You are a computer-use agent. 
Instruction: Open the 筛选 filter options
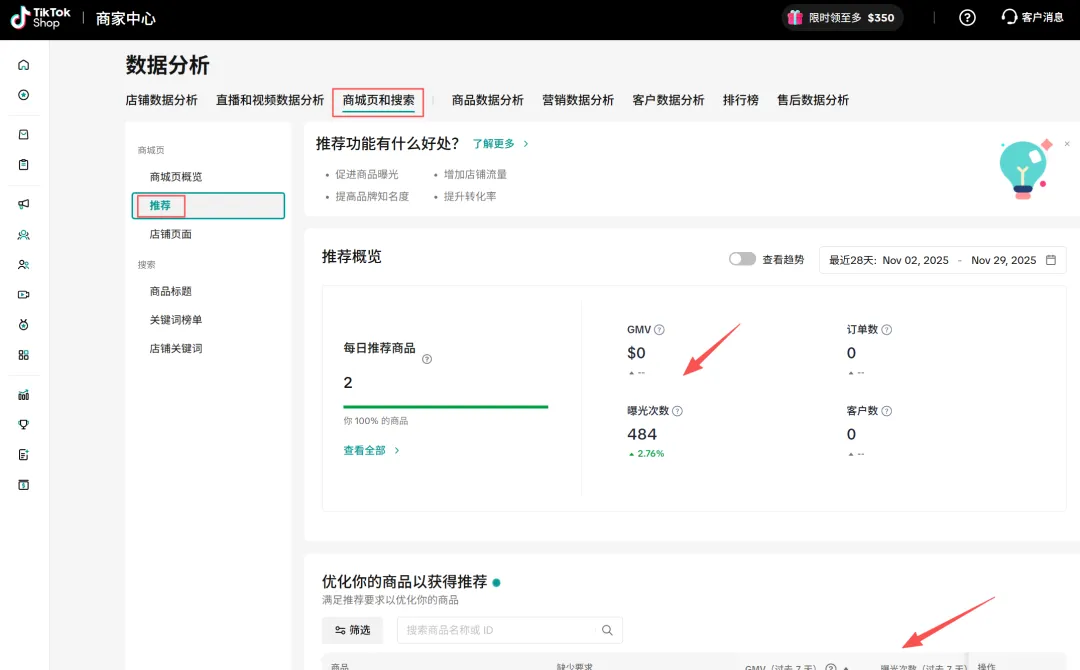[352, 630]
